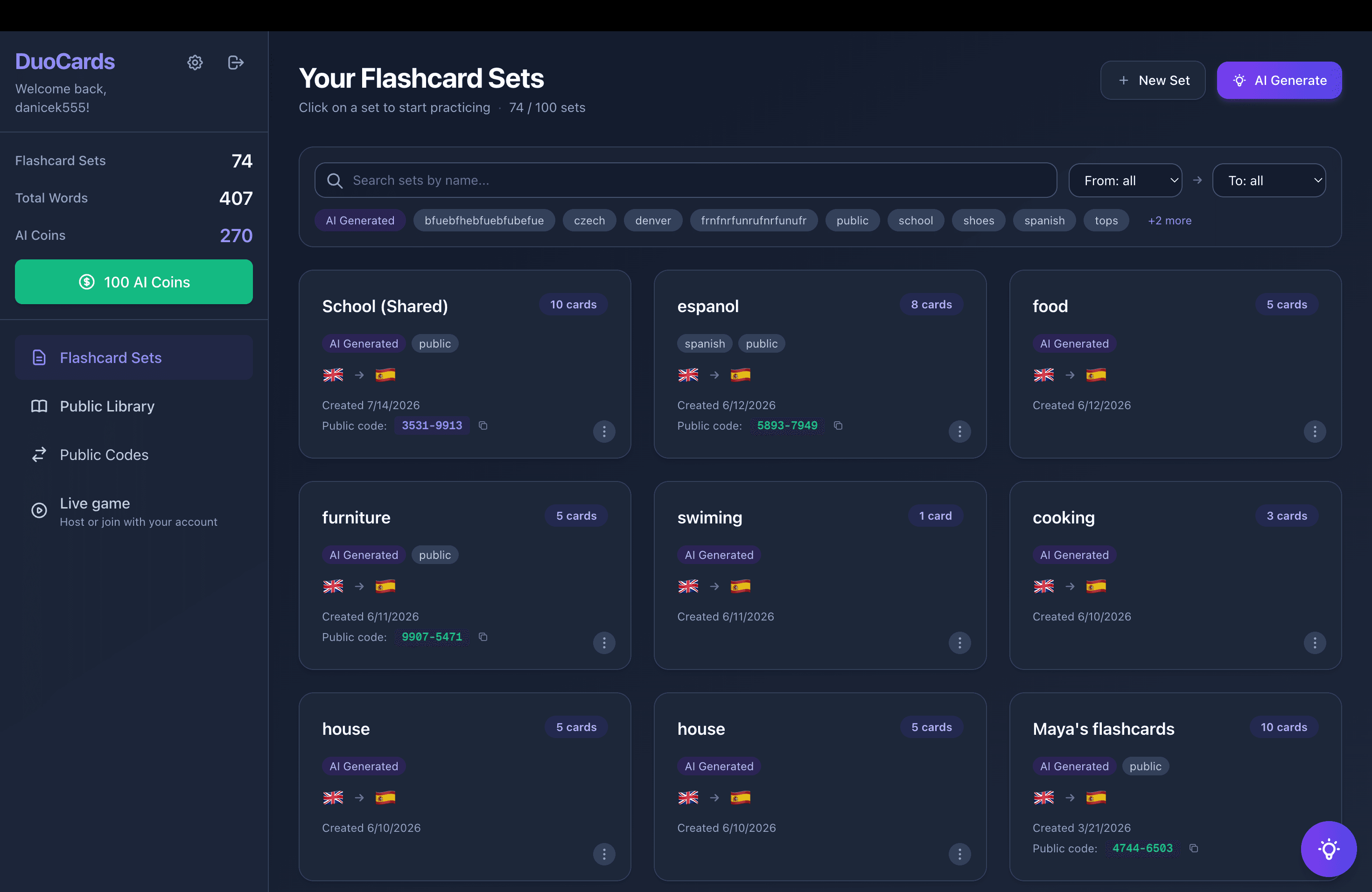Copy public code 5893-7949
Screen dimensions: 1372x892
pyautogui.click(x=838, y=425)
